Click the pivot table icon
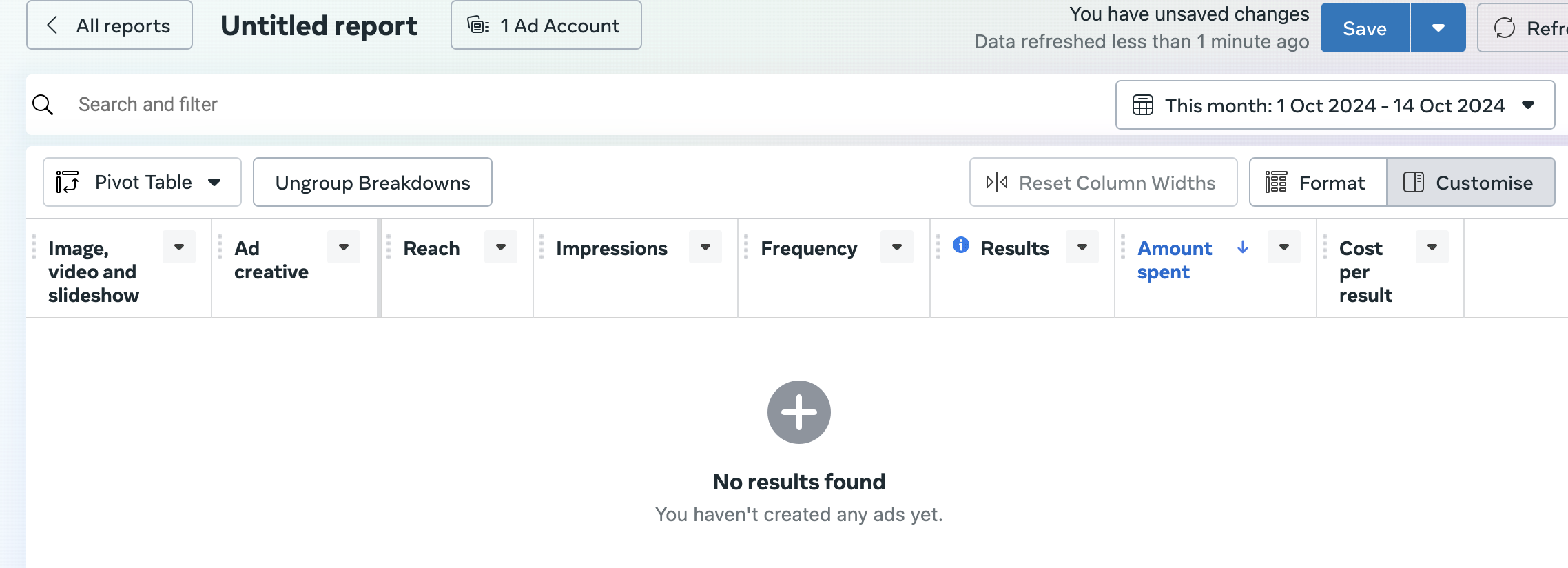The height and width of the screenshot is (568, 1568). (68, 182)
